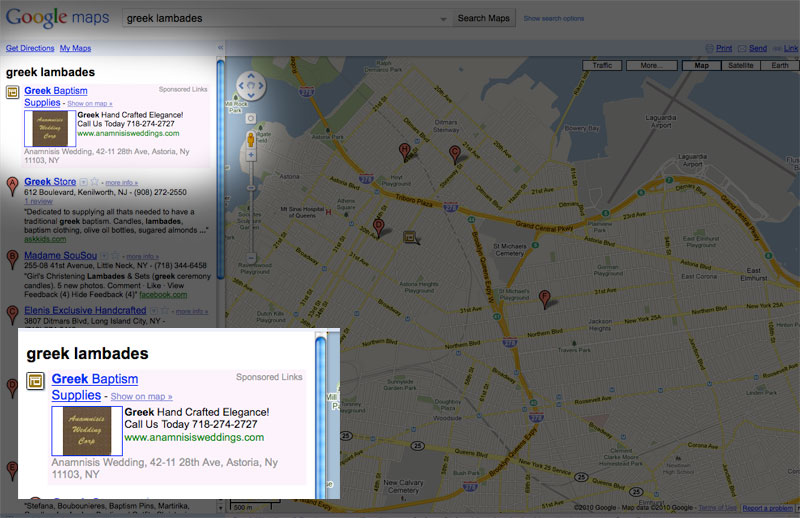
Task: Open the Madame SouSou result title
Action: point(60,255)
